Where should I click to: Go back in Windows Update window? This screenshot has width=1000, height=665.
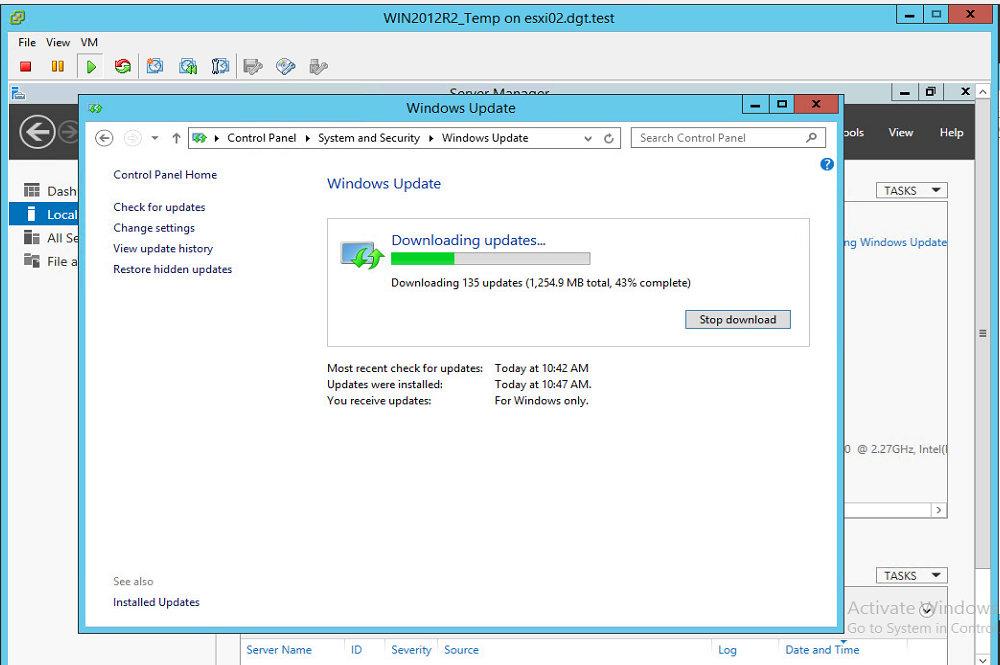[x=104, y=138]
